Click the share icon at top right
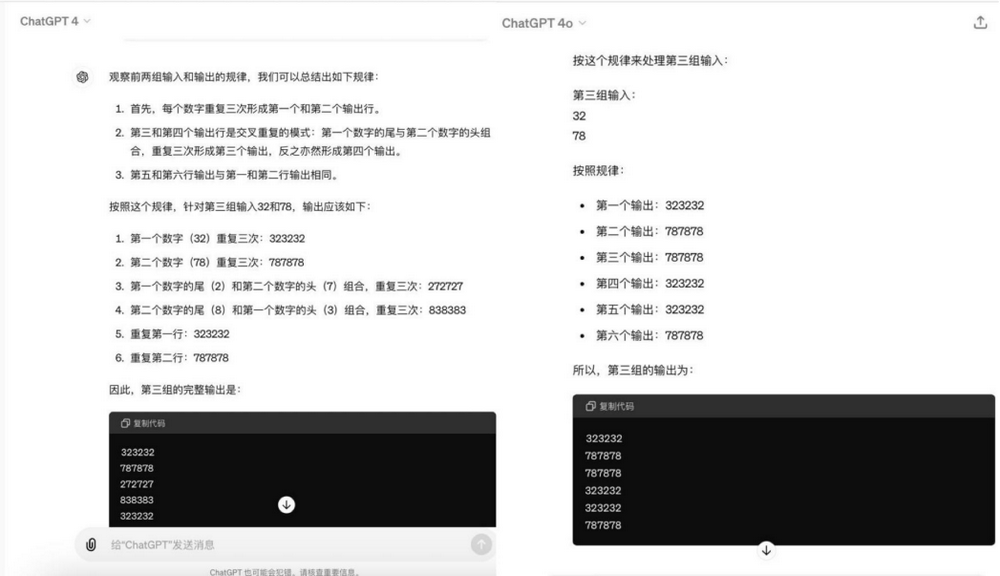 (980, 23)
